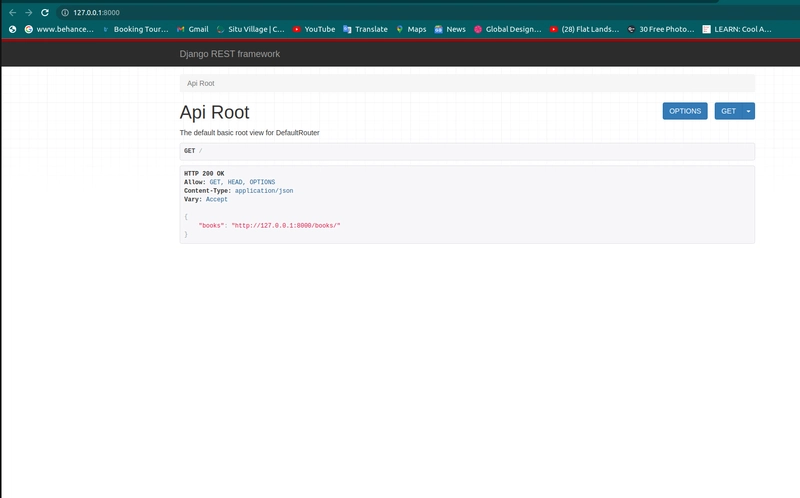800x498 pixels.
Task: Click the browser back arrow
Action: [12, 12]
